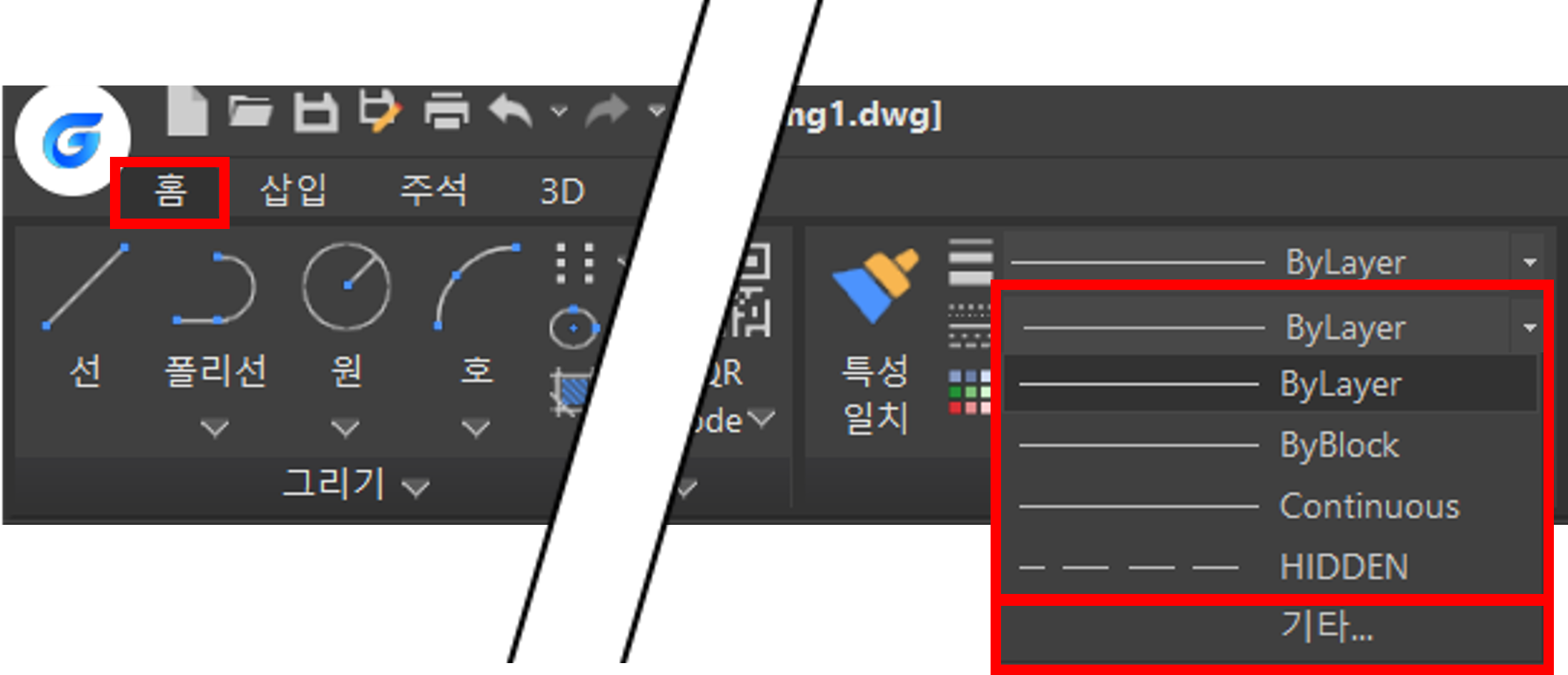The height and width of the screenshot is (675, 1568).
Task: Create a new drawing file icon
Action: point(187,112)
